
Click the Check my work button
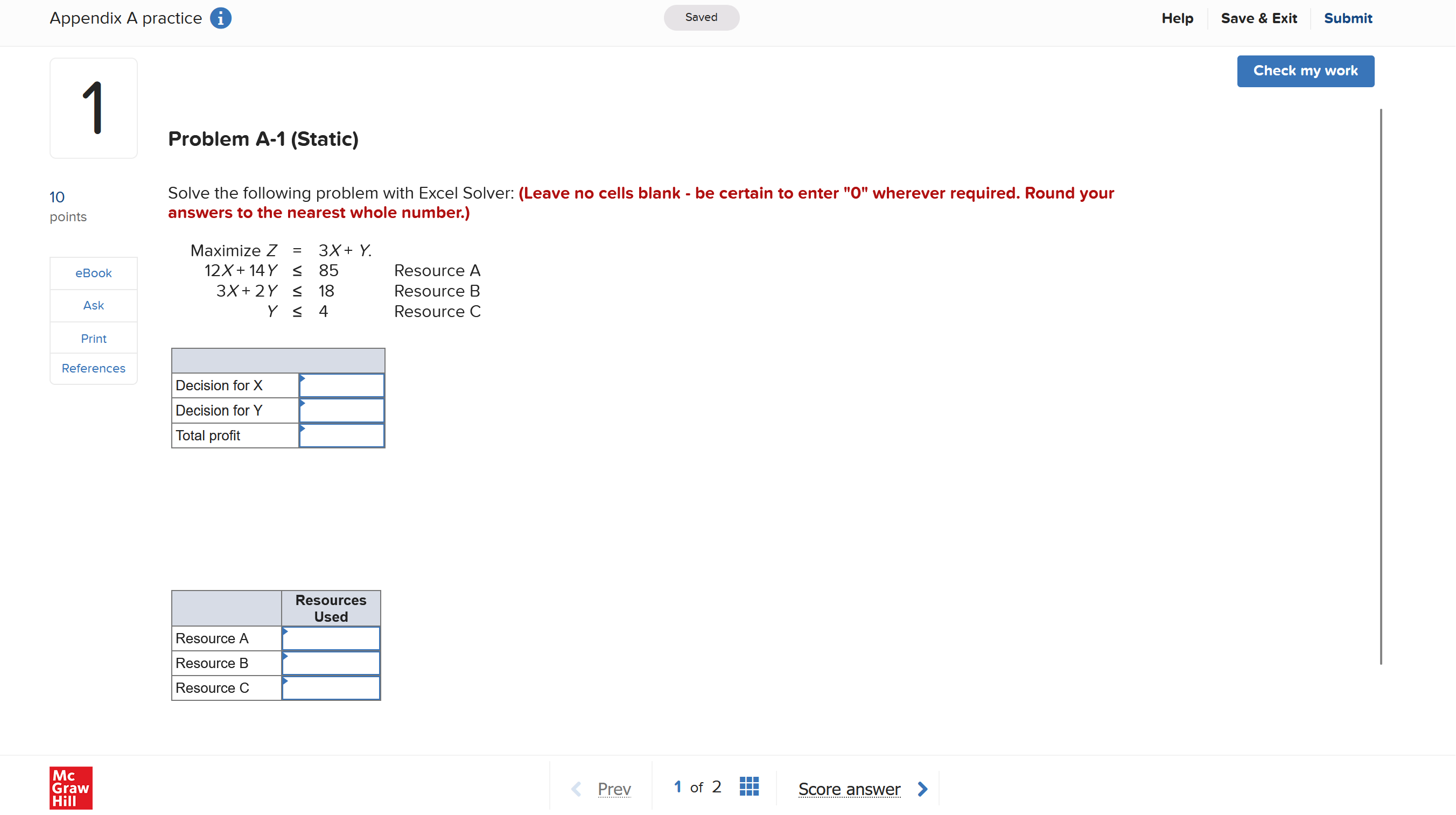pyautogui.click(x=1305, y=71)
